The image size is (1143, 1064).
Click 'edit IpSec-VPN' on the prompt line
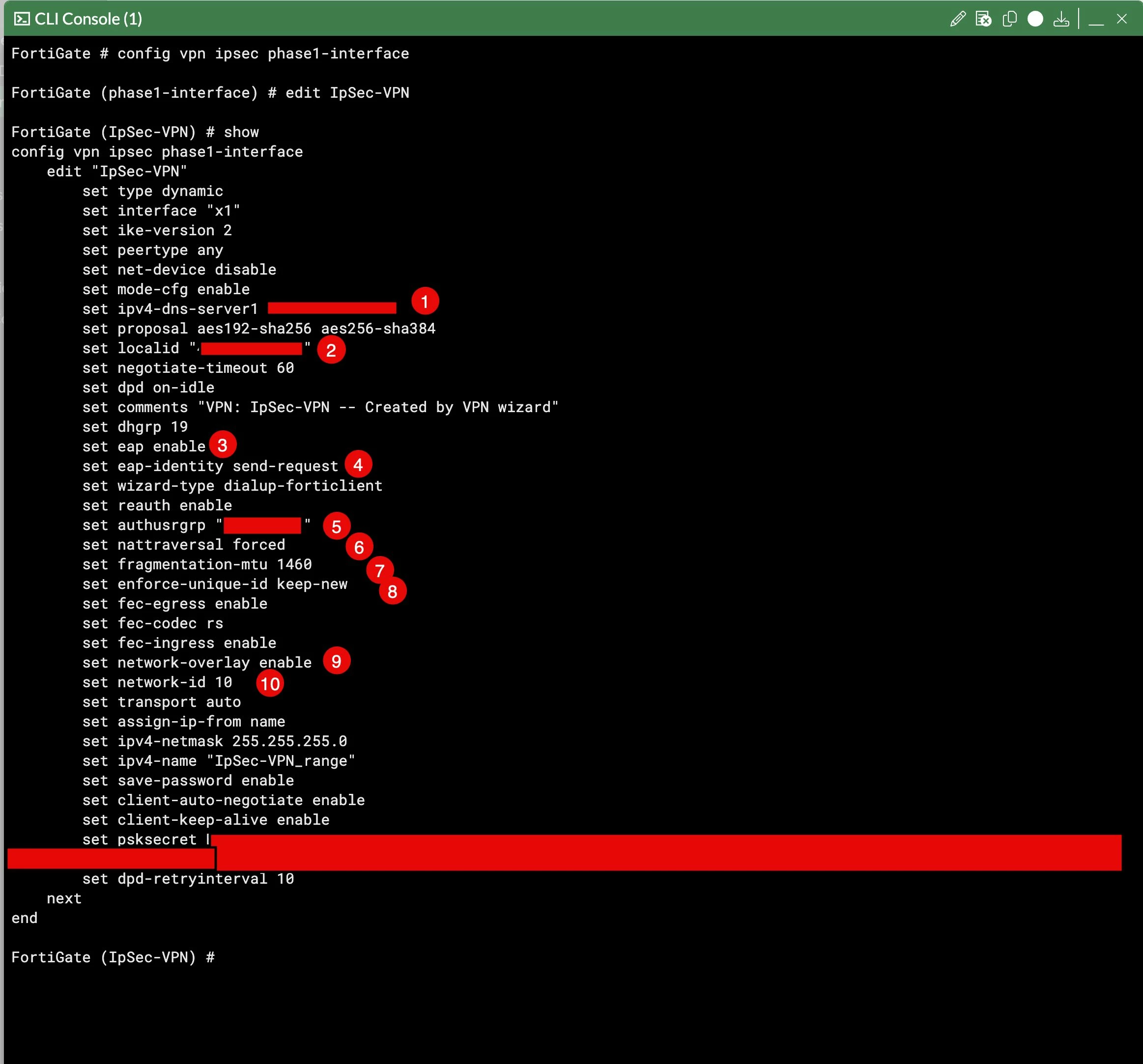tap(347, 92)
